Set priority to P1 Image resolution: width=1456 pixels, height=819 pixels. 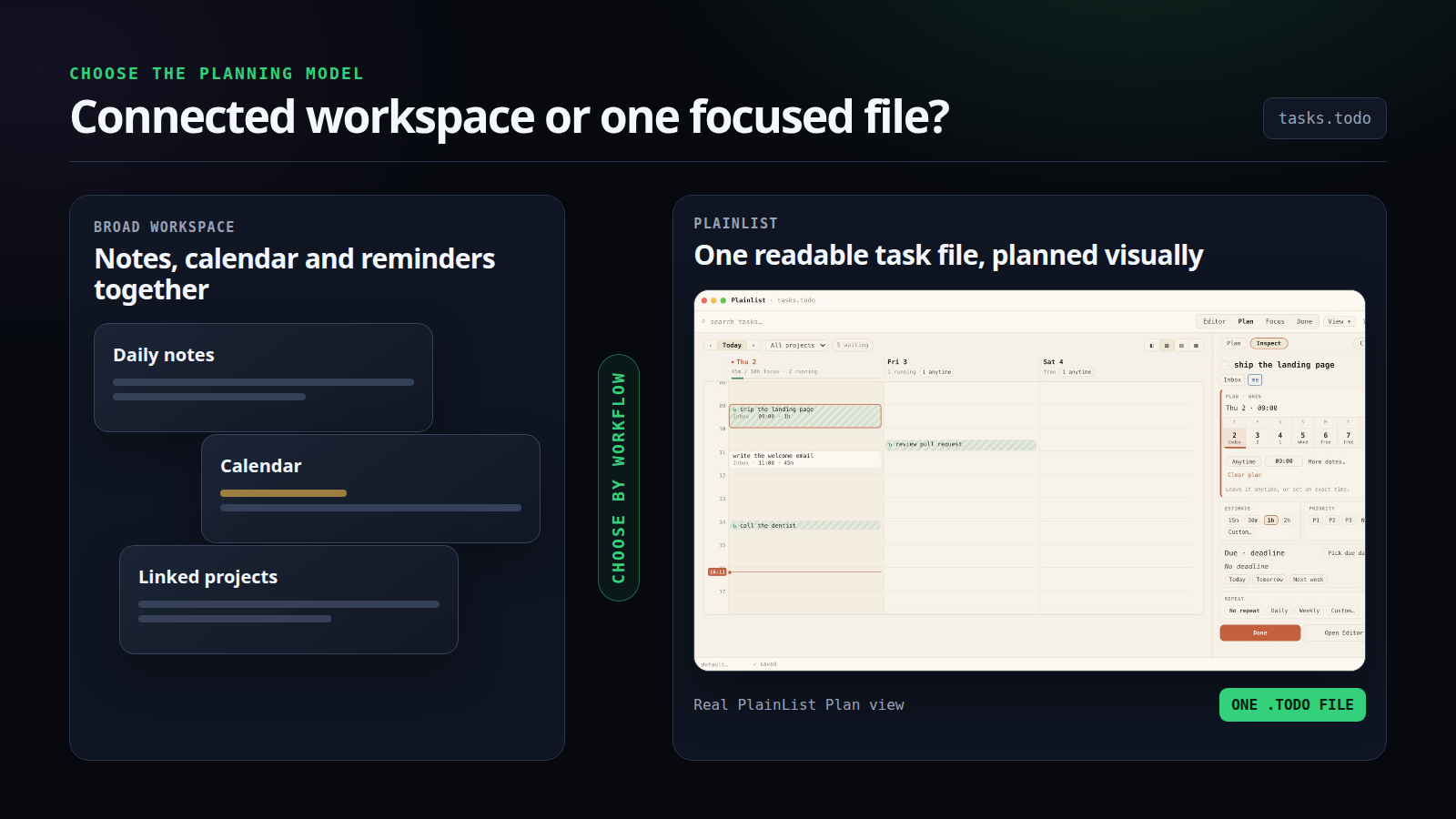[1316, 521]
